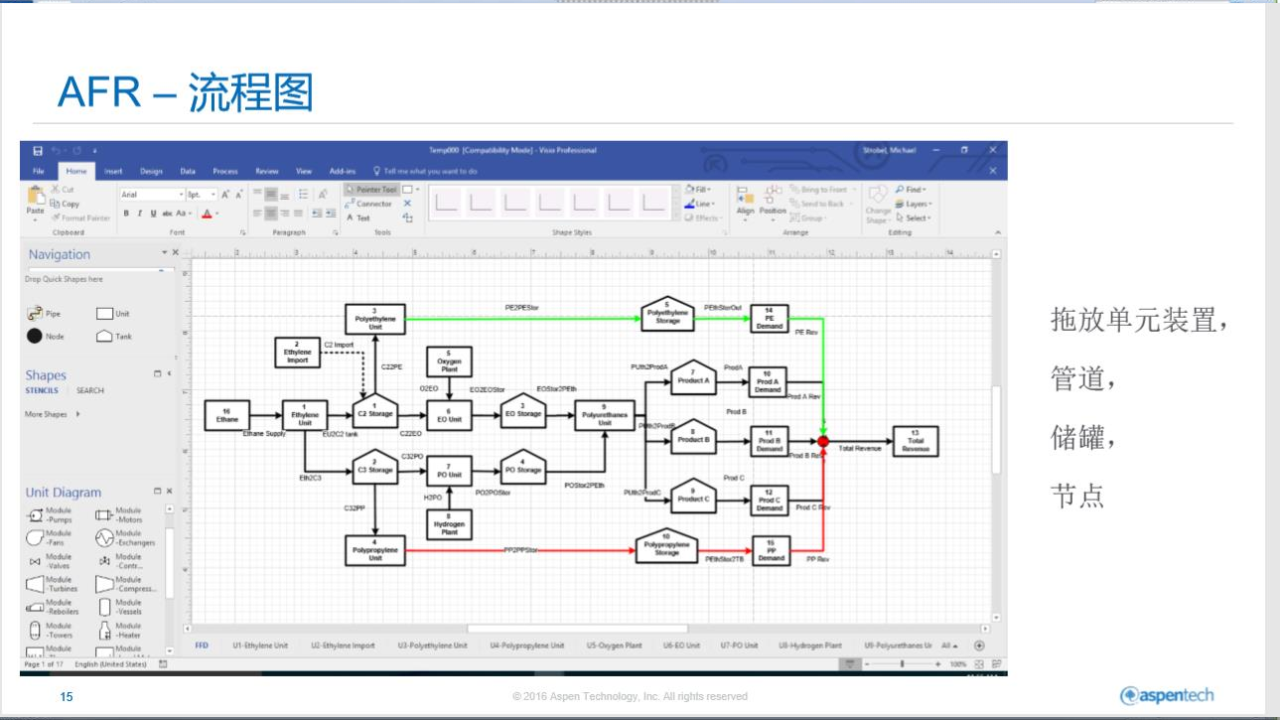
Task: Click the red node in the diagram
Action: click(x=823, y=440)
